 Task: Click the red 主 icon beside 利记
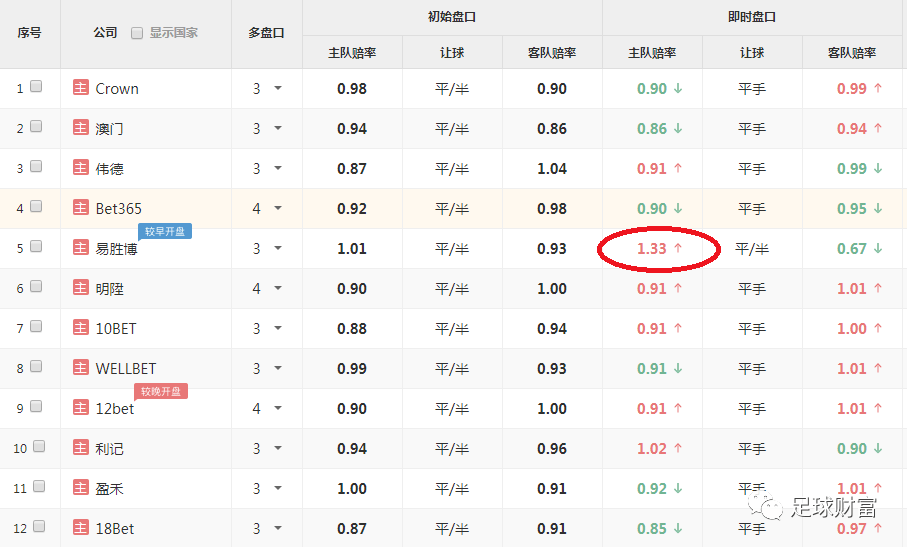[x=80, y=448]
